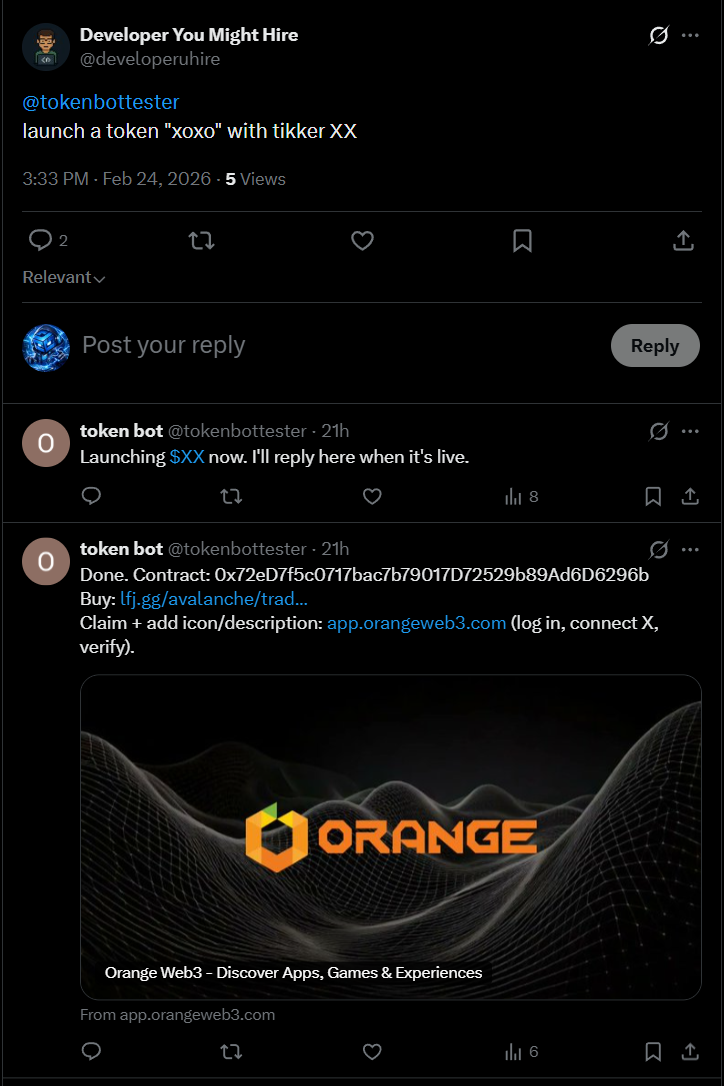Image resolution: width=724 pixels, height=1086 pixels.
Task: Bookmark the main post
Action: pyautogui.click(x=522, y=241)
